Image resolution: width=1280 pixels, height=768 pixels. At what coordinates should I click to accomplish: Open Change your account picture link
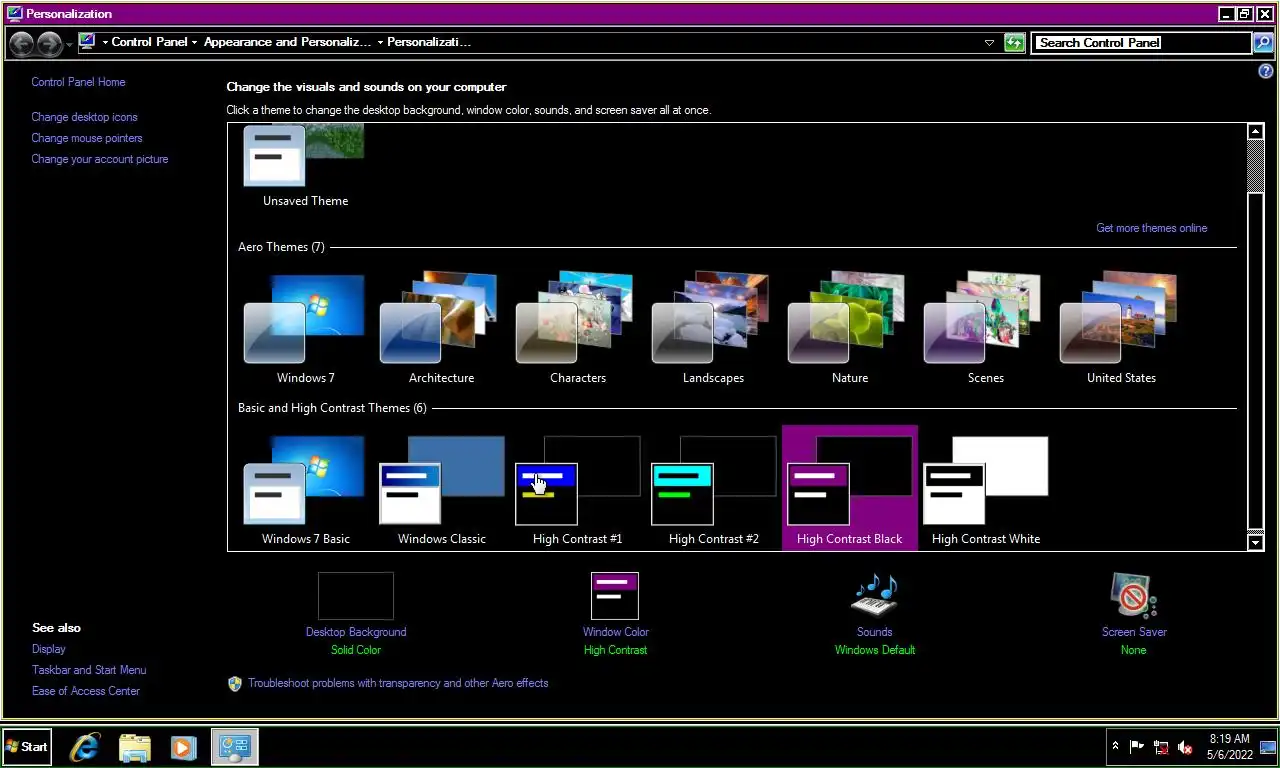[x=100, y=159]
